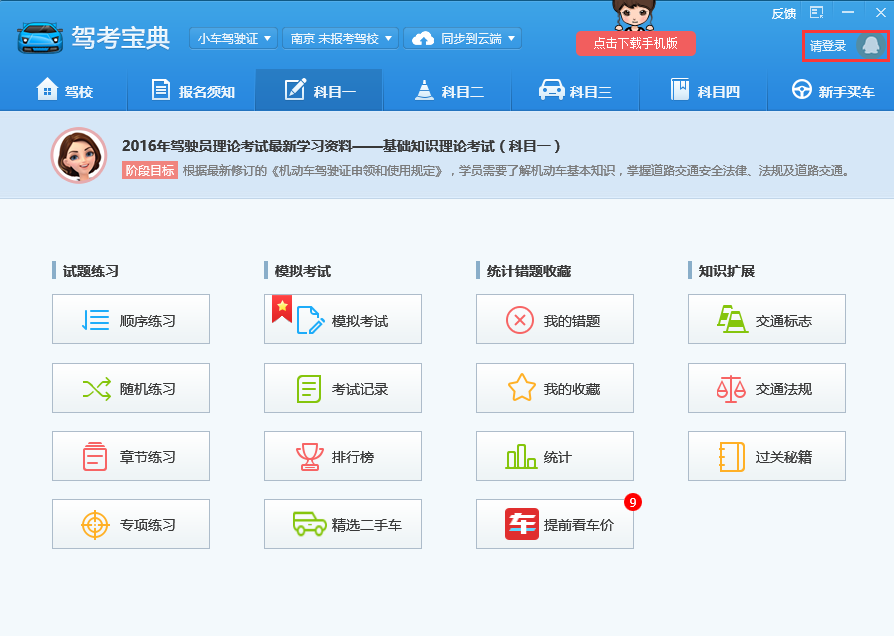The width and height of the screenshot is (894, 636).
Task: Open 章节练习 chapter practice
Action: pos(131,456)
